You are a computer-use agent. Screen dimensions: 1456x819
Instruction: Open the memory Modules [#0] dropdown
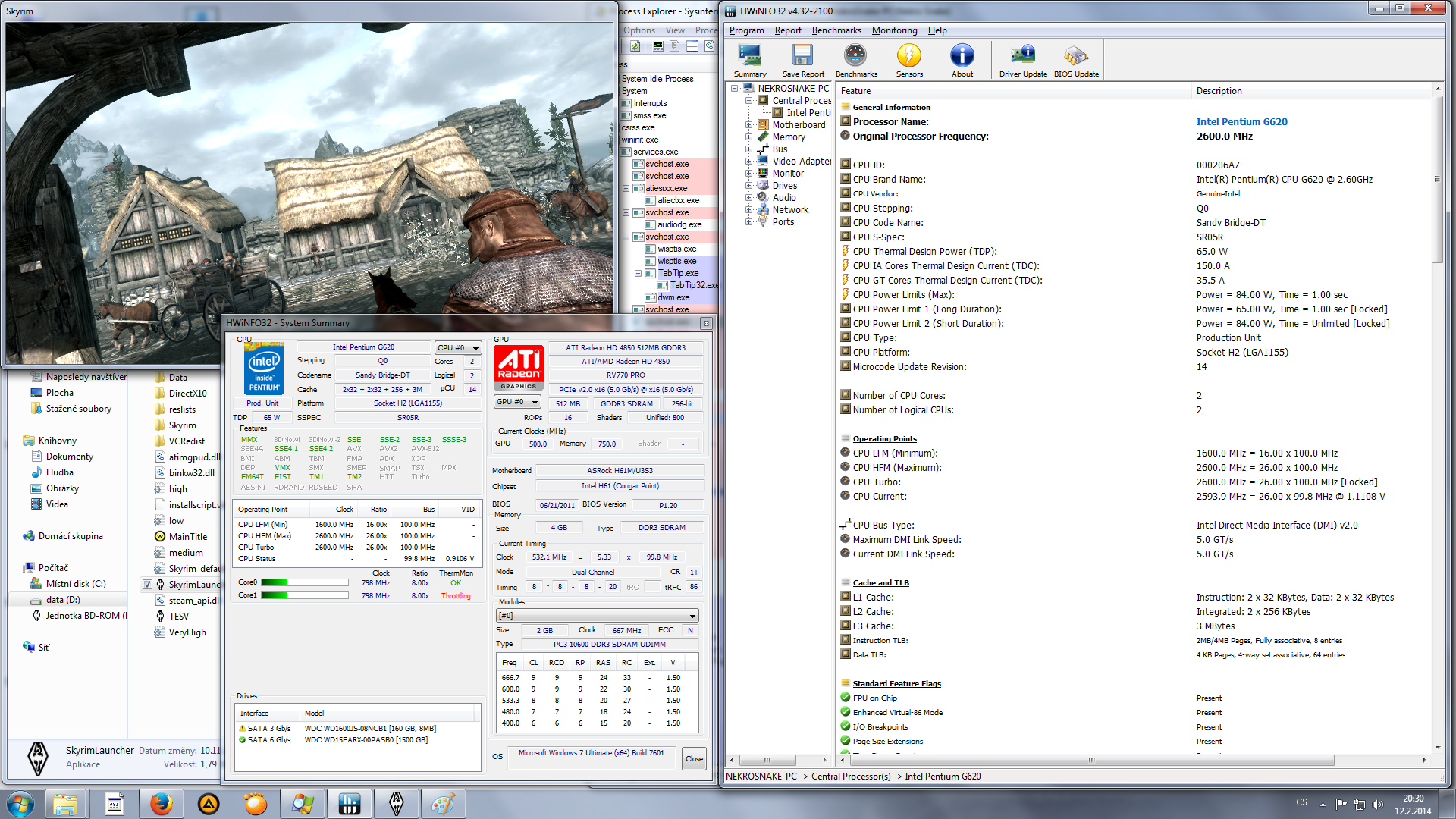click(597, 616)
